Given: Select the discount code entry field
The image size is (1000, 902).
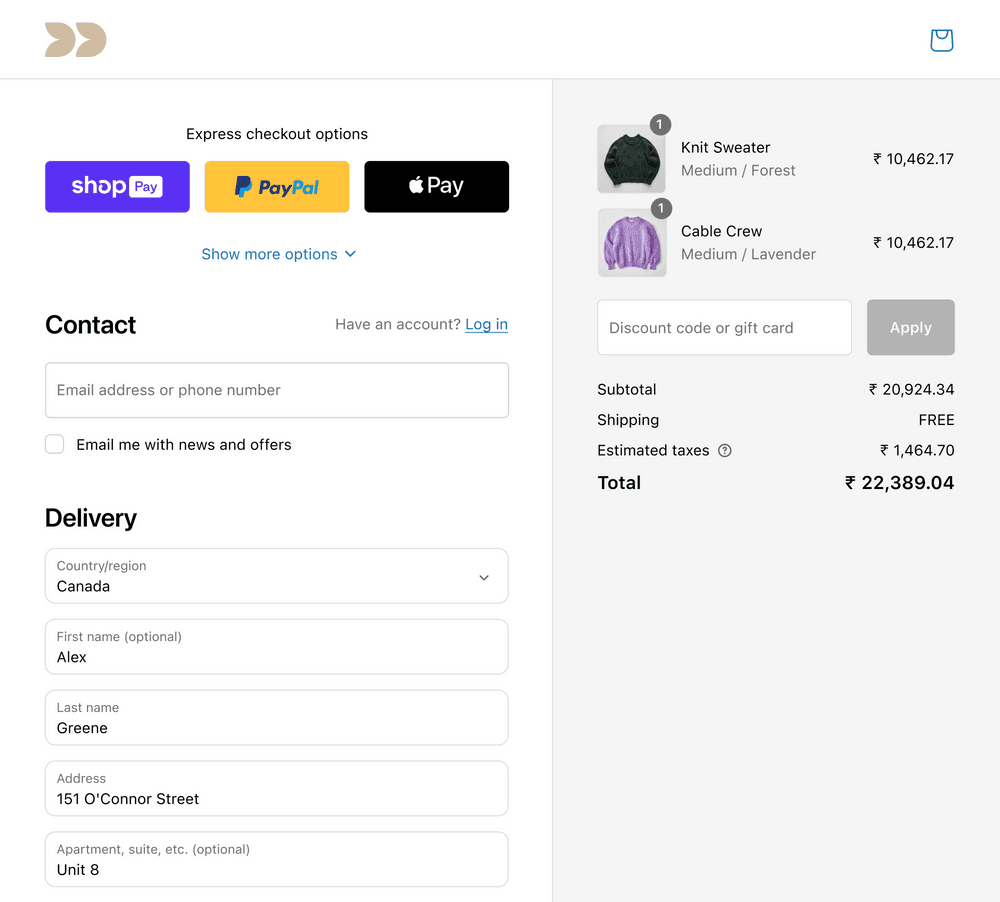Looking at the screenshot, I should [724, 327].
